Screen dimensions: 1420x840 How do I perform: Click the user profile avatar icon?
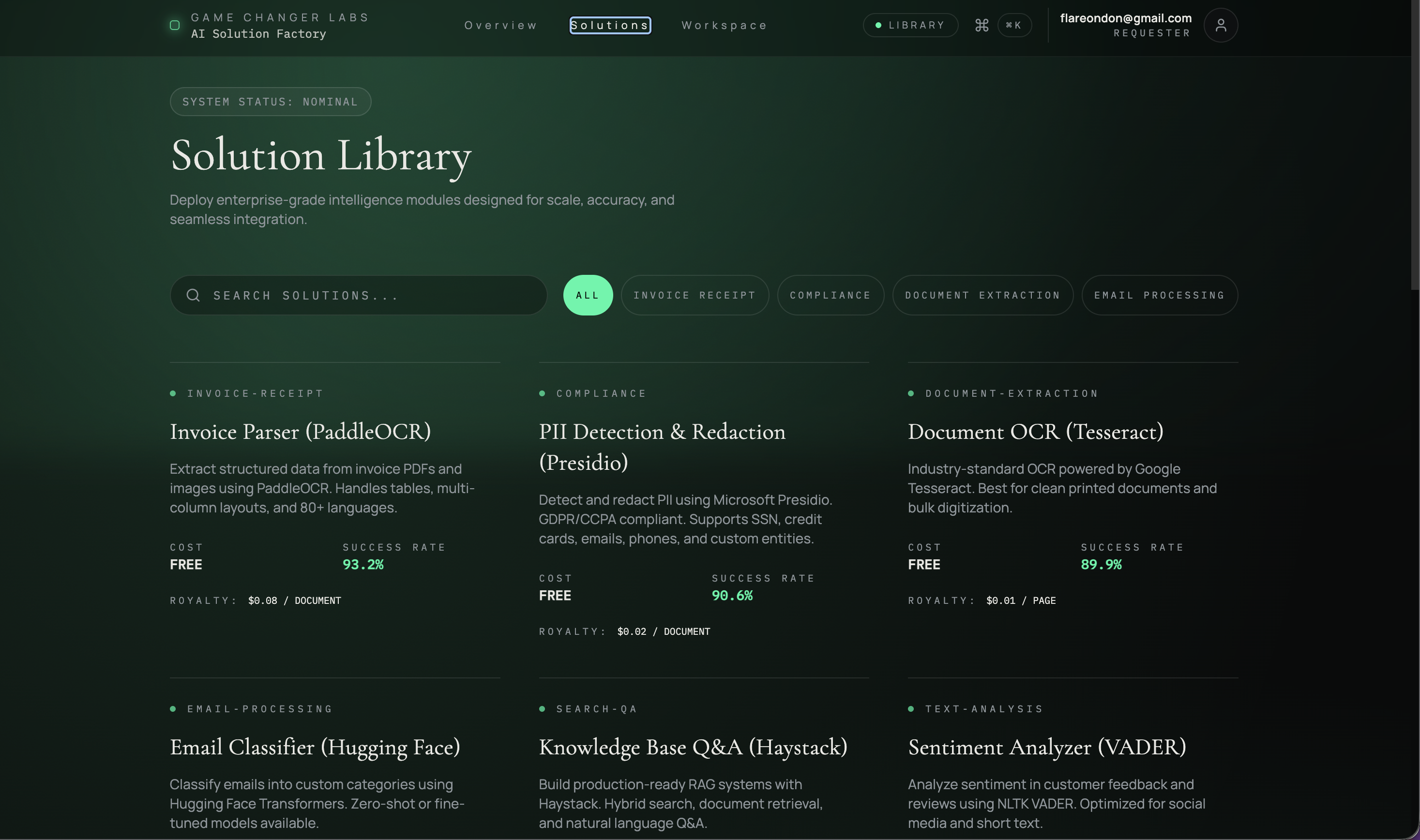point(1220,26)
